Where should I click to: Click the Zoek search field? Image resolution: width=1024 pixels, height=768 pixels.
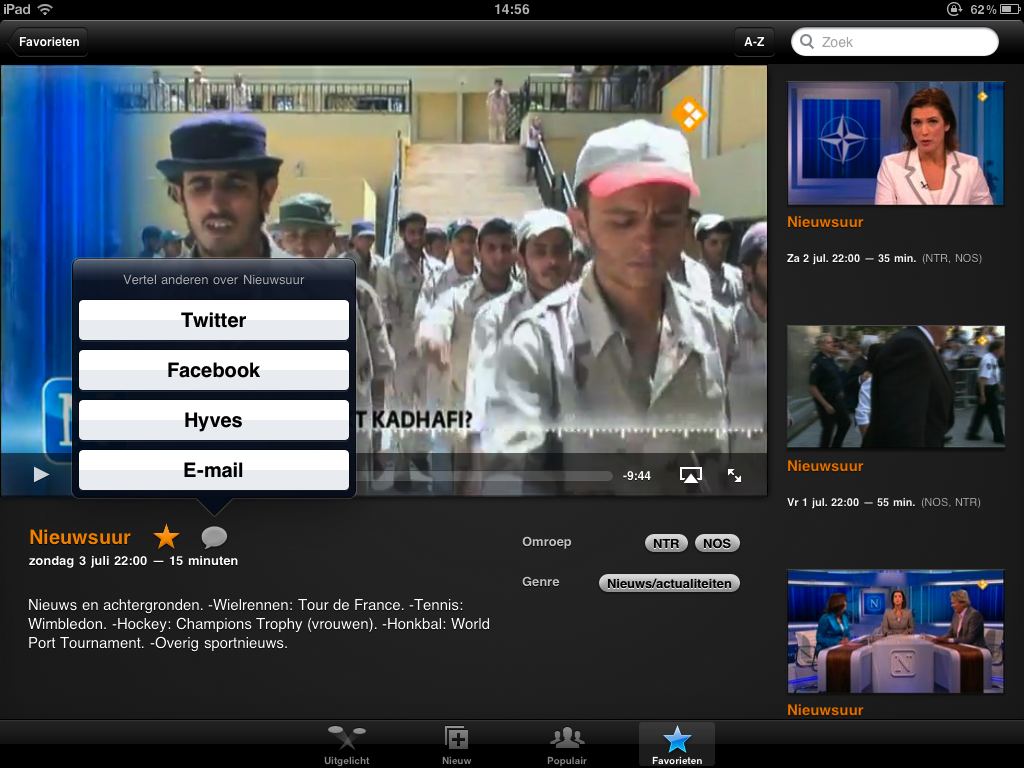895,42
